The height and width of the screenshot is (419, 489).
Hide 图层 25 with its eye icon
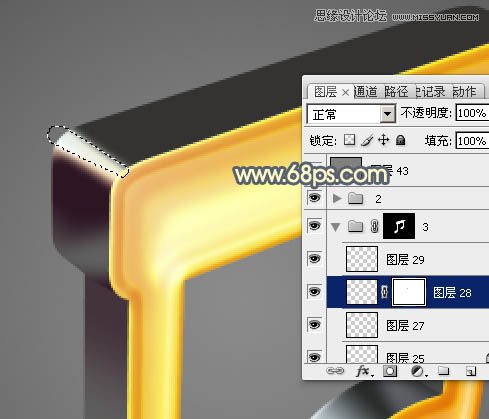click(314, 357)
